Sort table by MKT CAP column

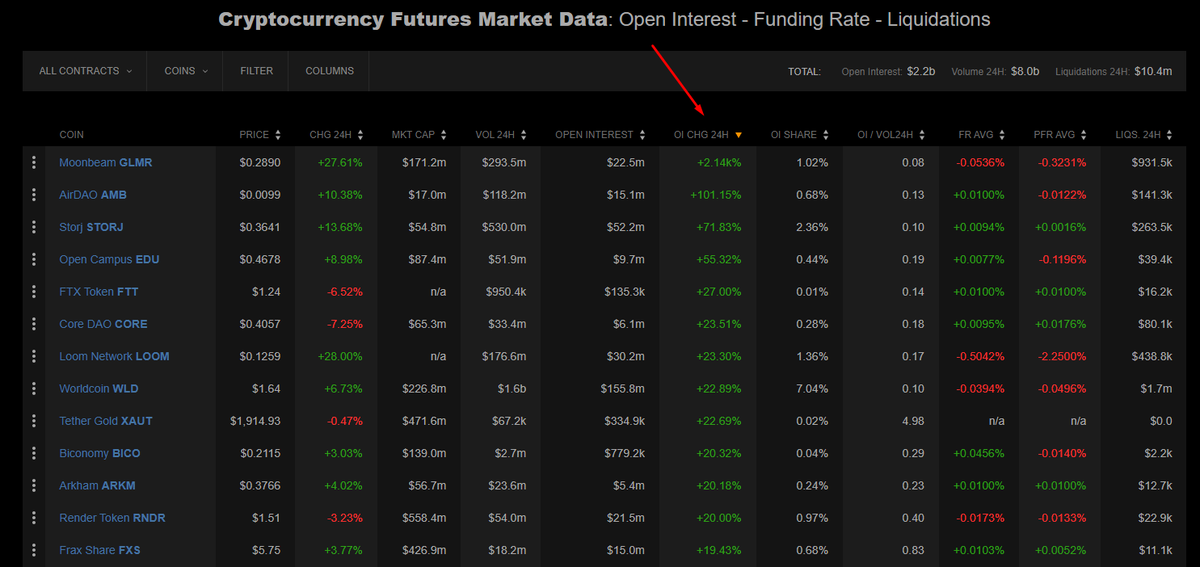point(420,134)
